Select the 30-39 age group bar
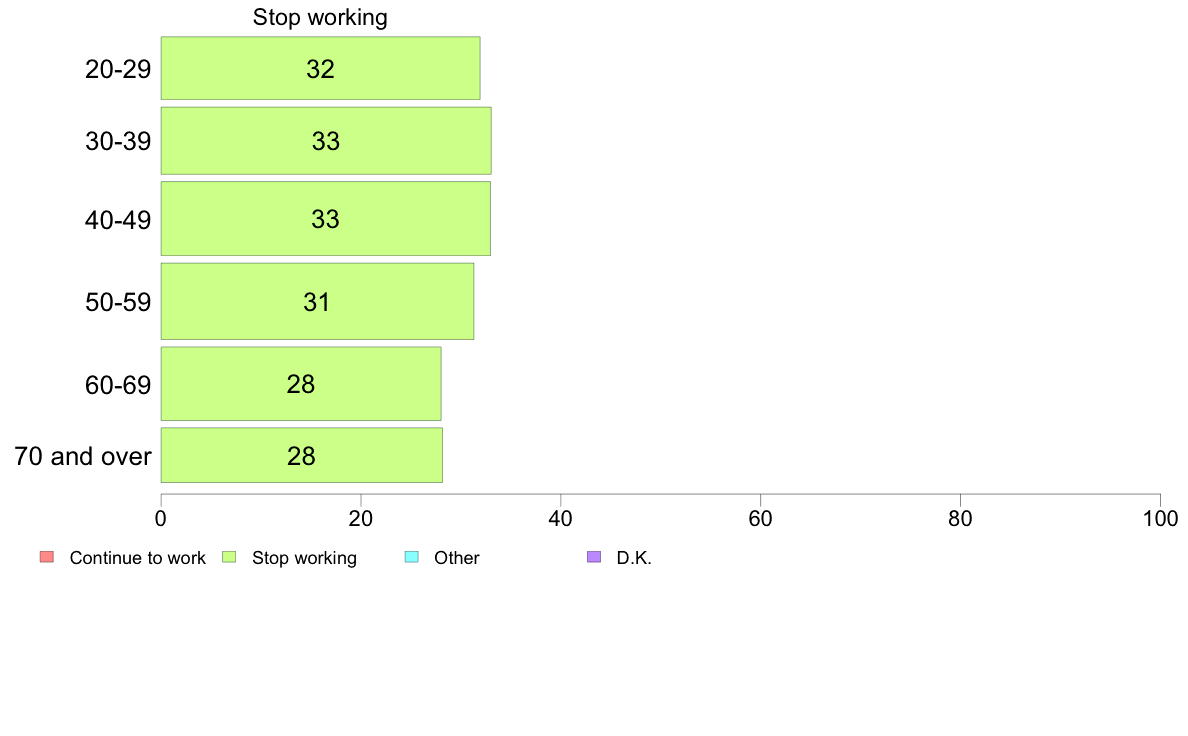The image size is (1188, 736). point(326,141)
